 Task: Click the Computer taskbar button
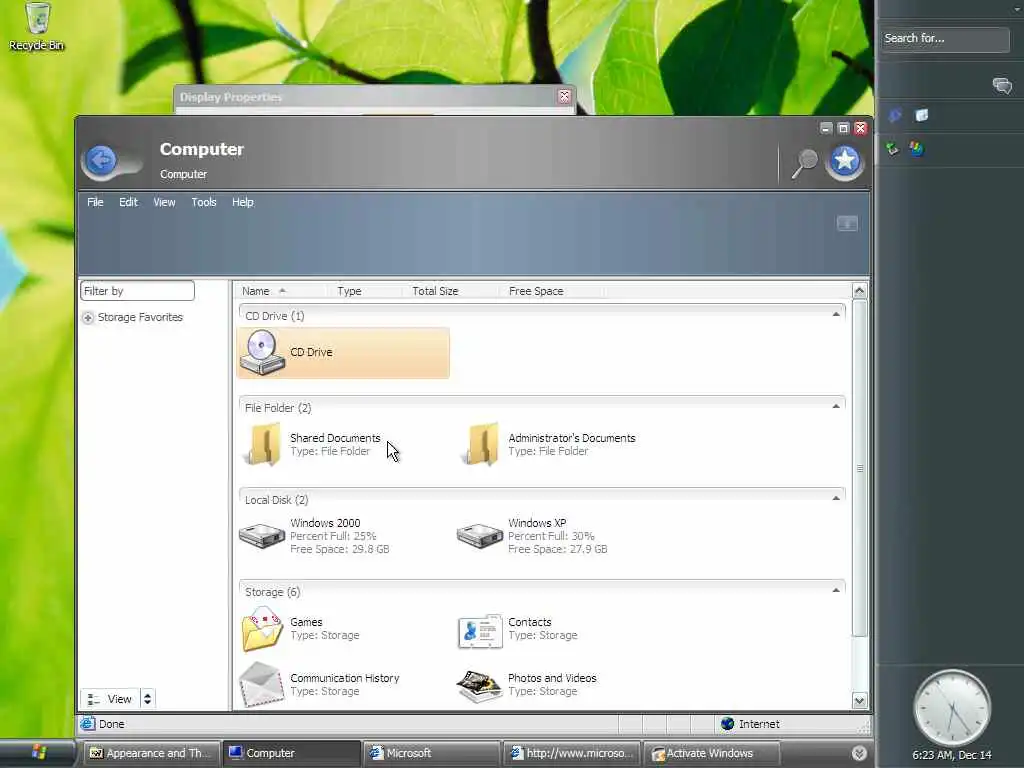[291, 753]
